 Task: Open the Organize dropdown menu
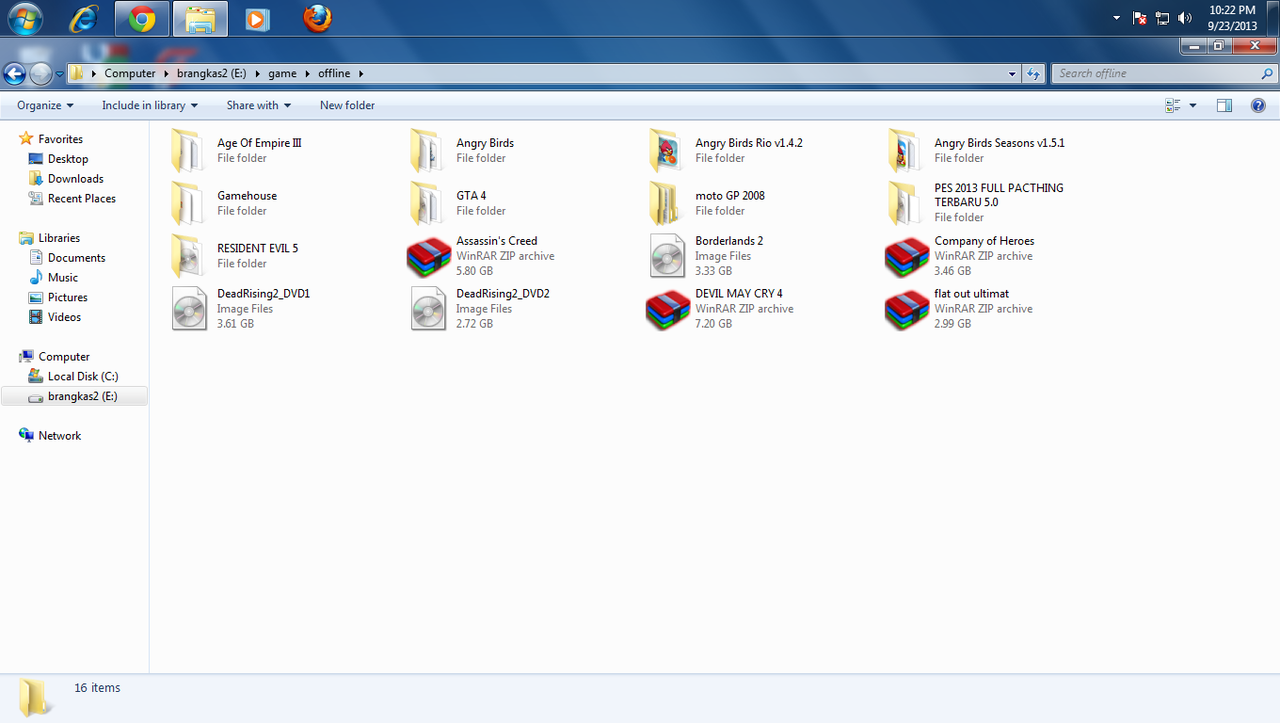45,105
